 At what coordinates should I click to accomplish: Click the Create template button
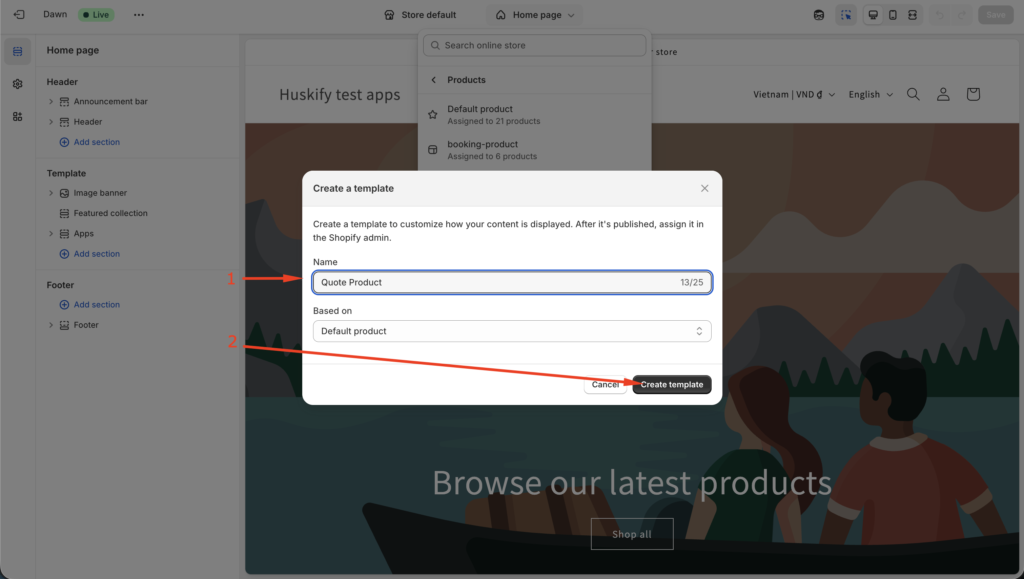pos(672,385)
